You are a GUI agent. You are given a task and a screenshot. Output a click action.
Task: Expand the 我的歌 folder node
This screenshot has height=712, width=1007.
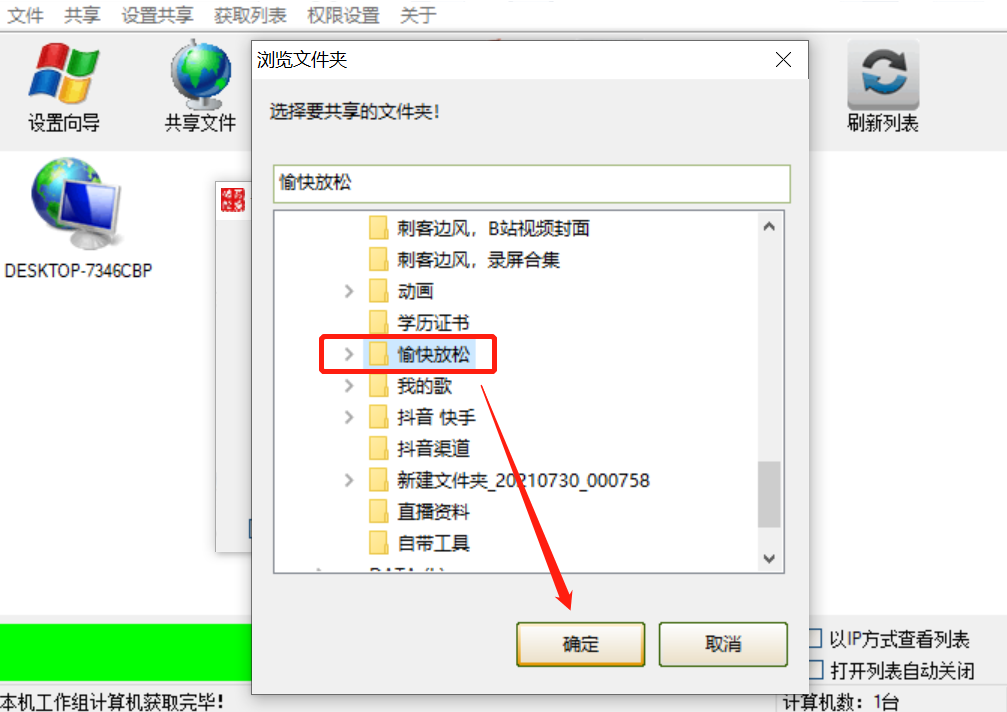349,386
